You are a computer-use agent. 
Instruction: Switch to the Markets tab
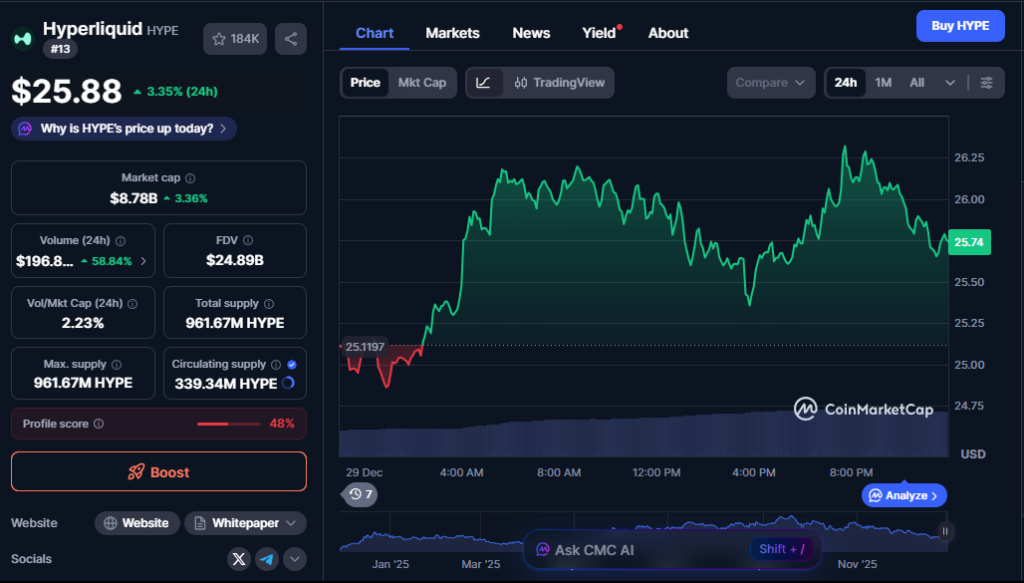[452, 33]
